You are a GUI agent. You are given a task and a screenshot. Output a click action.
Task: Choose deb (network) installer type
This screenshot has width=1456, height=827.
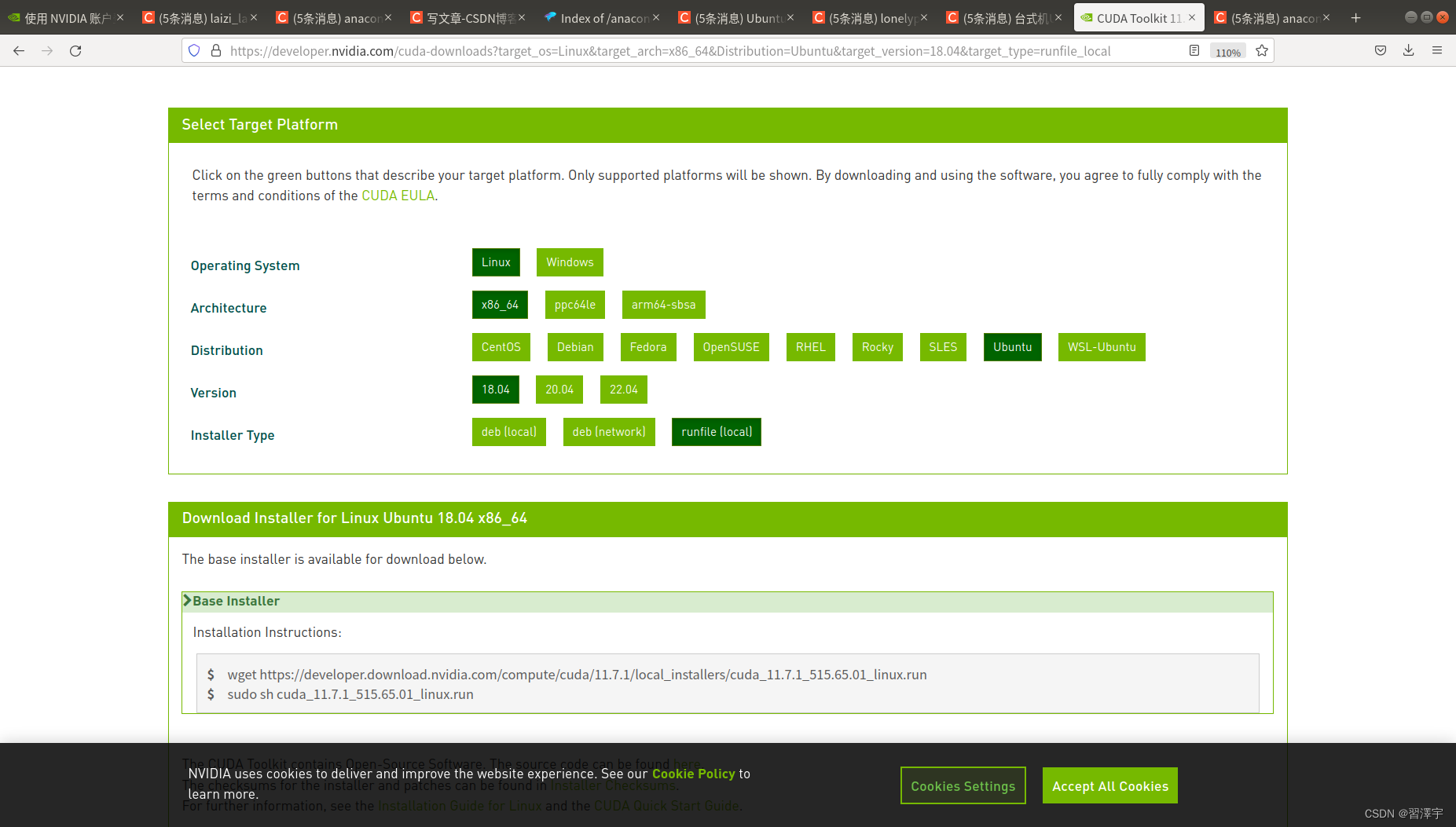609,432
